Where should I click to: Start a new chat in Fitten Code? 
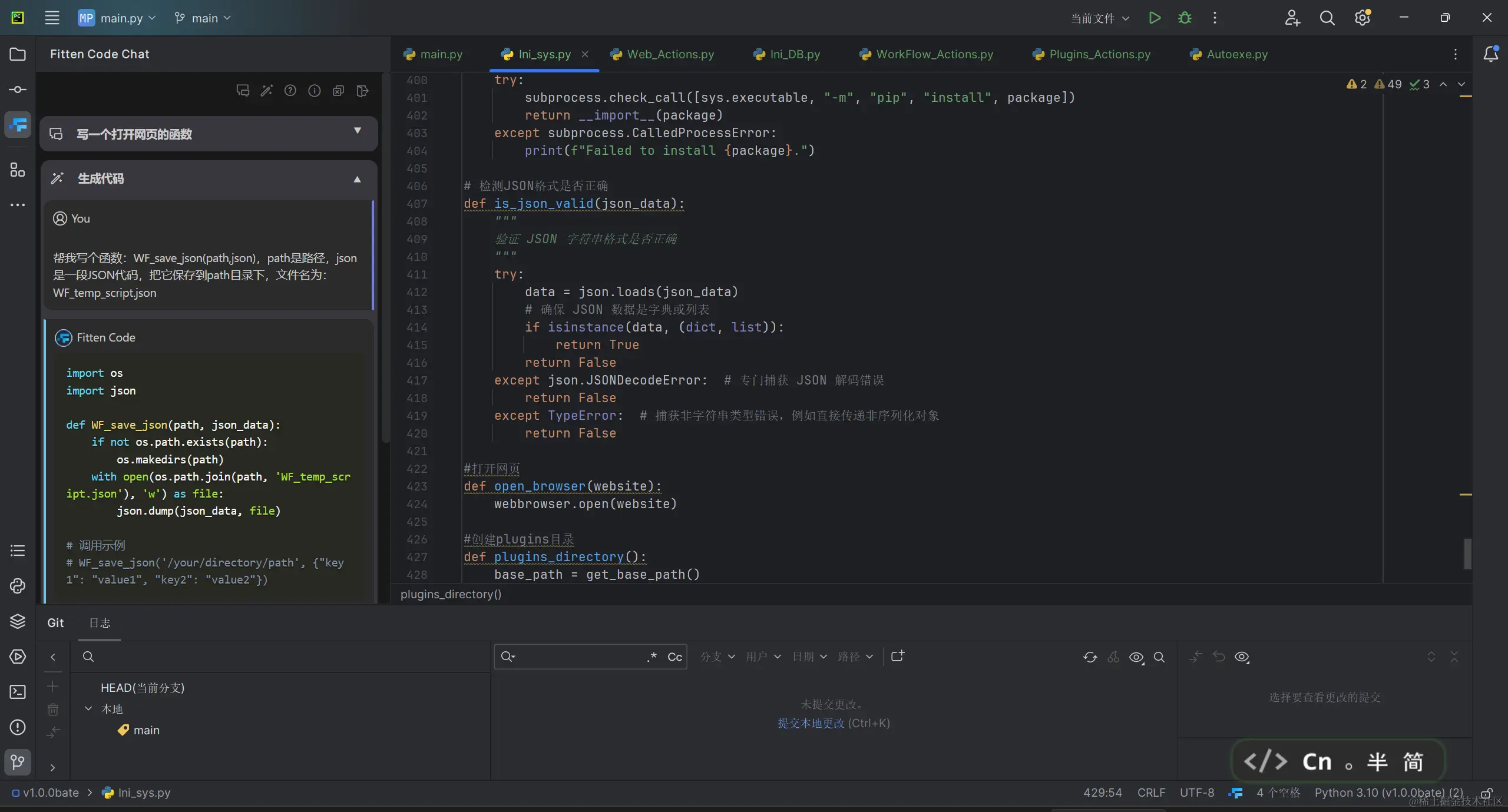click(243, 91)
